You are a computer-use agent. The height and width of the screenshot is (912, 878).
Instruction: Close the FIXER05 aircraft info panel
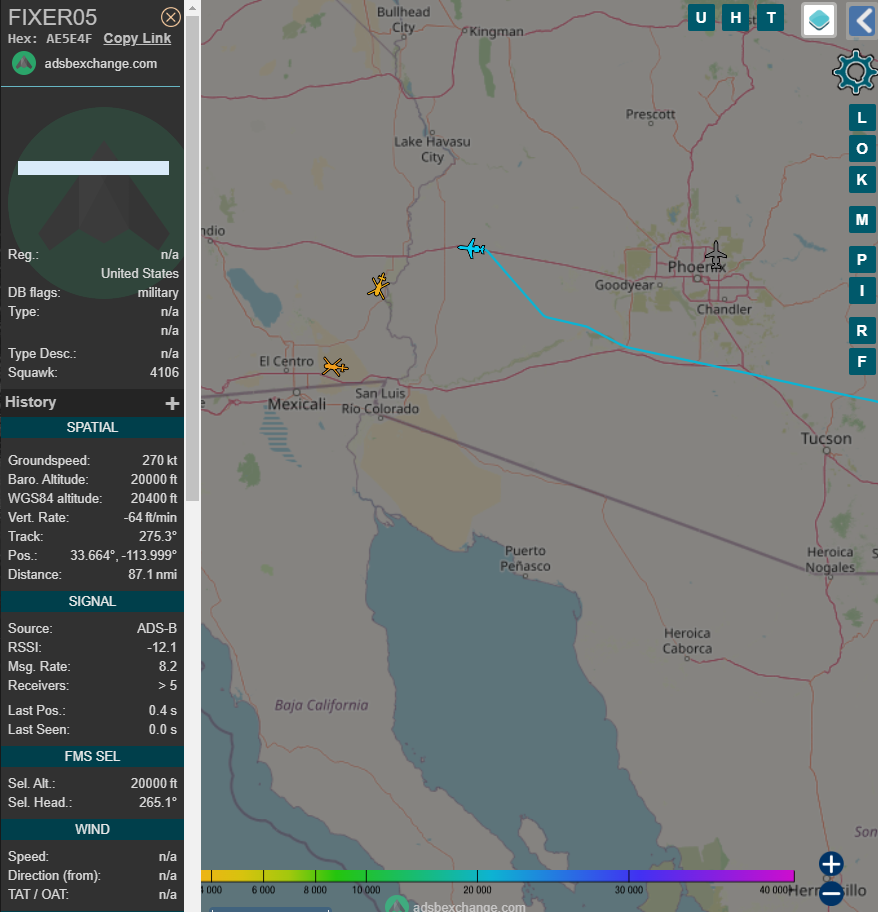(170, 17)
